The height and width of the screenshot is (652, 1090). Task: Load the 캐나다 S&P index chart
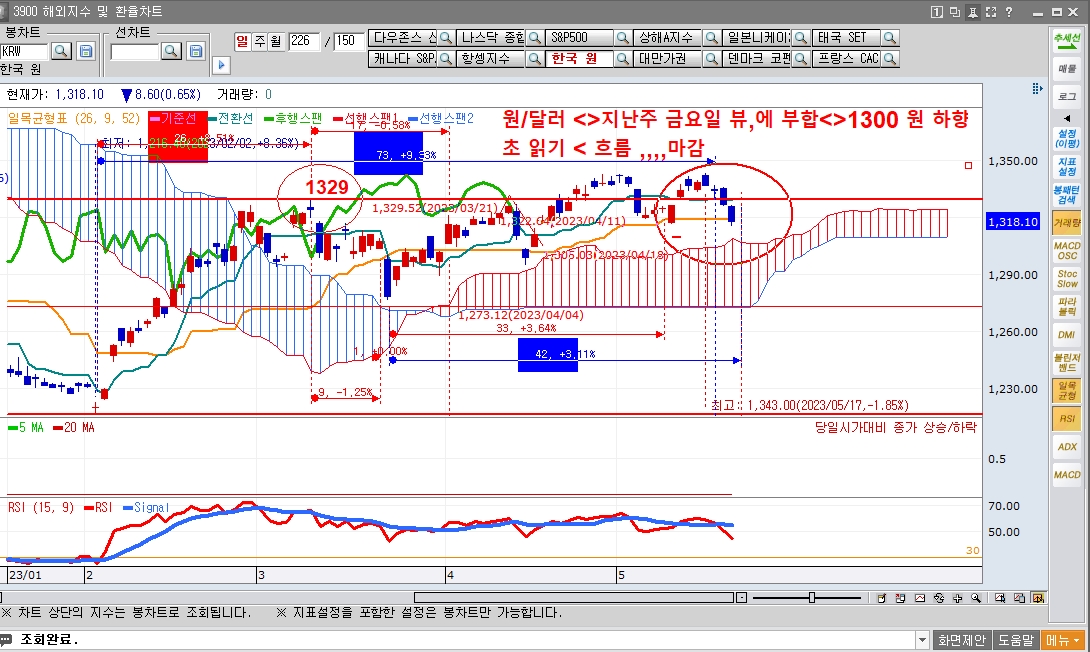pos(402,59)
